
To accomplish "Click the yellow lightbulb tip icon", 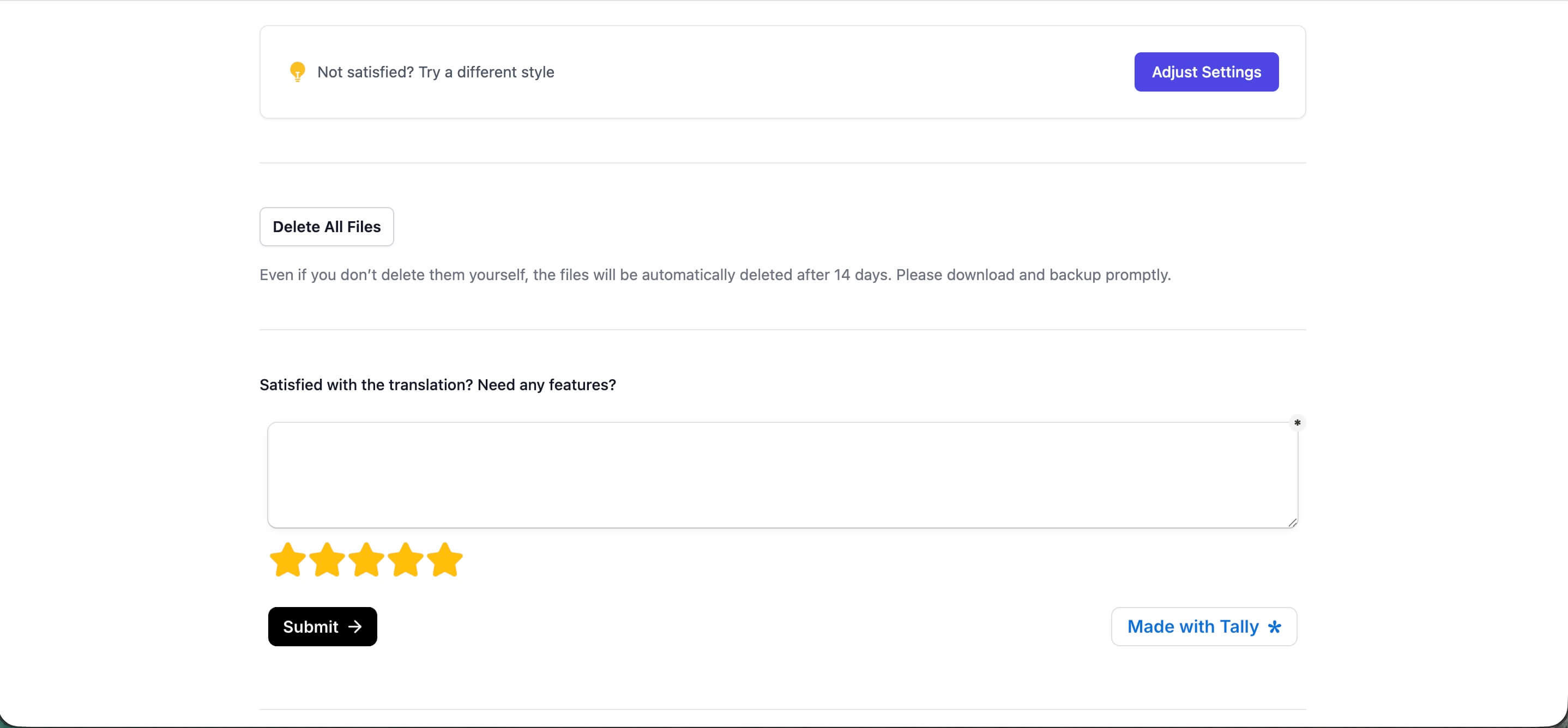I will coord(297,72).
